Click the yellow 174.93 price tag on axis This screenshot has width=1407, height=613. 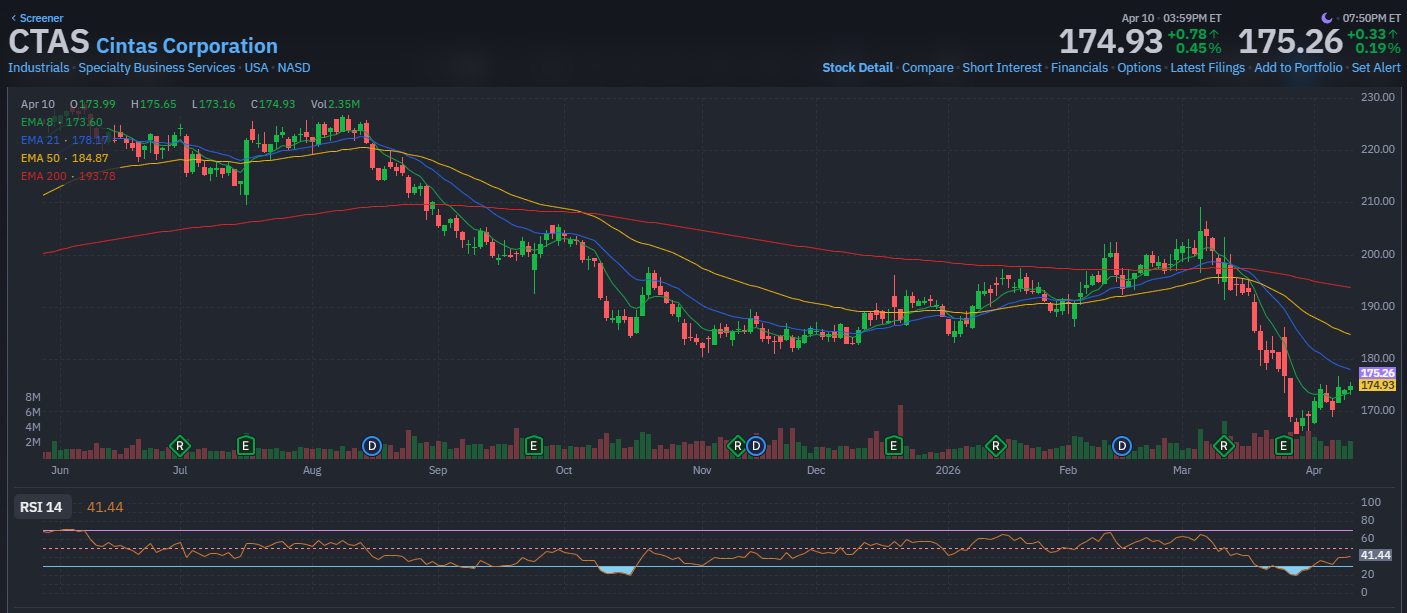pyautogui.click(x=1377, y=385)
